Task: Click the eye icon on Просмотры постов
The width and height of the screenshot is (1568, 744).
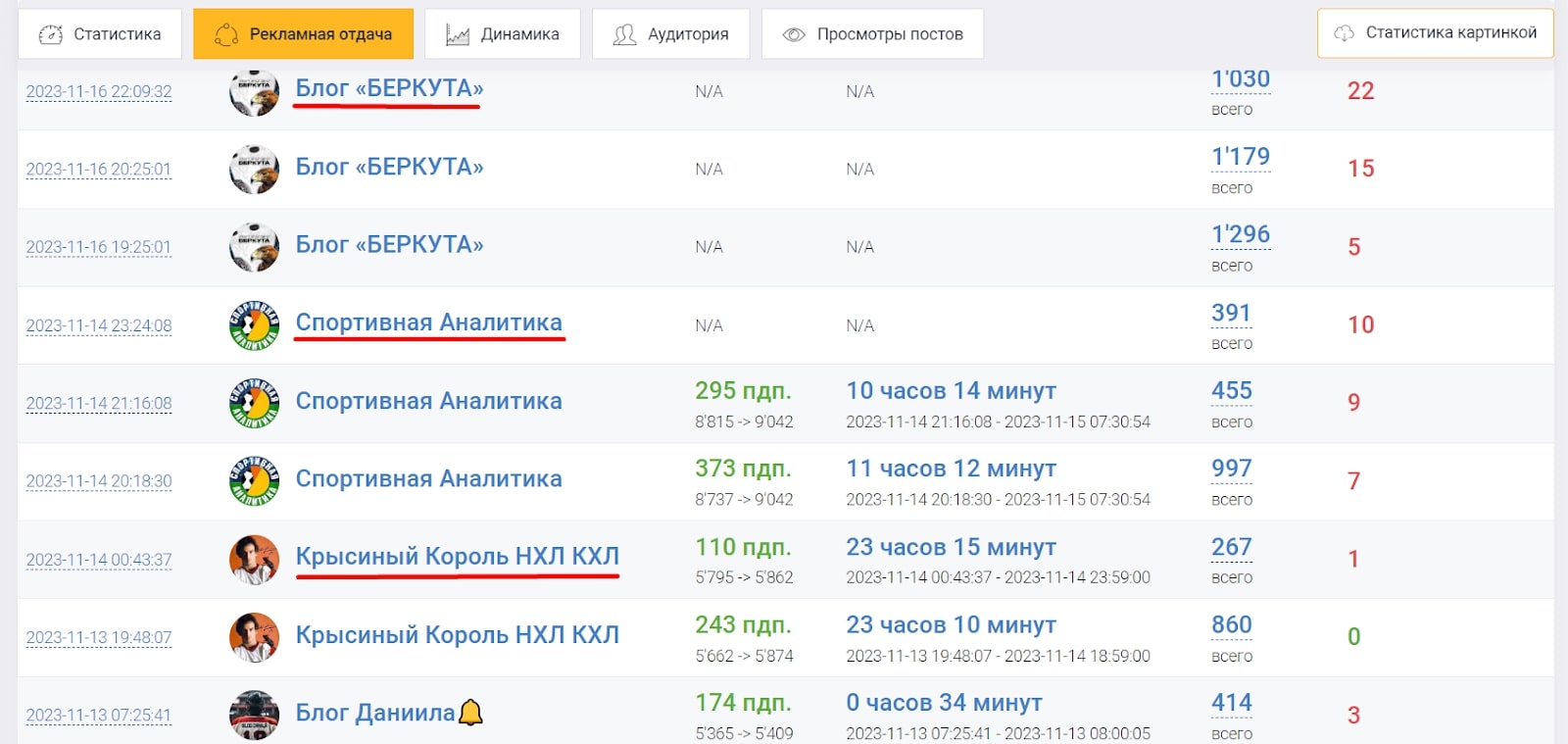Action: click(x=794, y=34)
